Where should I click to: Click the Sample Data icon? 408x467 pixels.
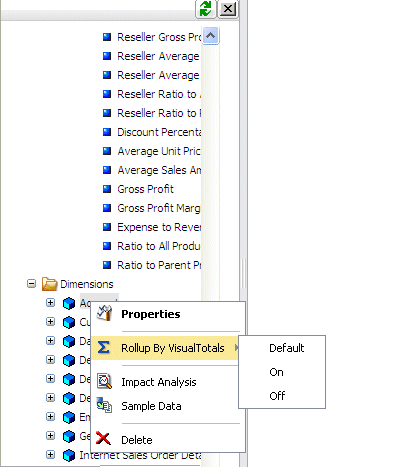[x=104, y=405]
